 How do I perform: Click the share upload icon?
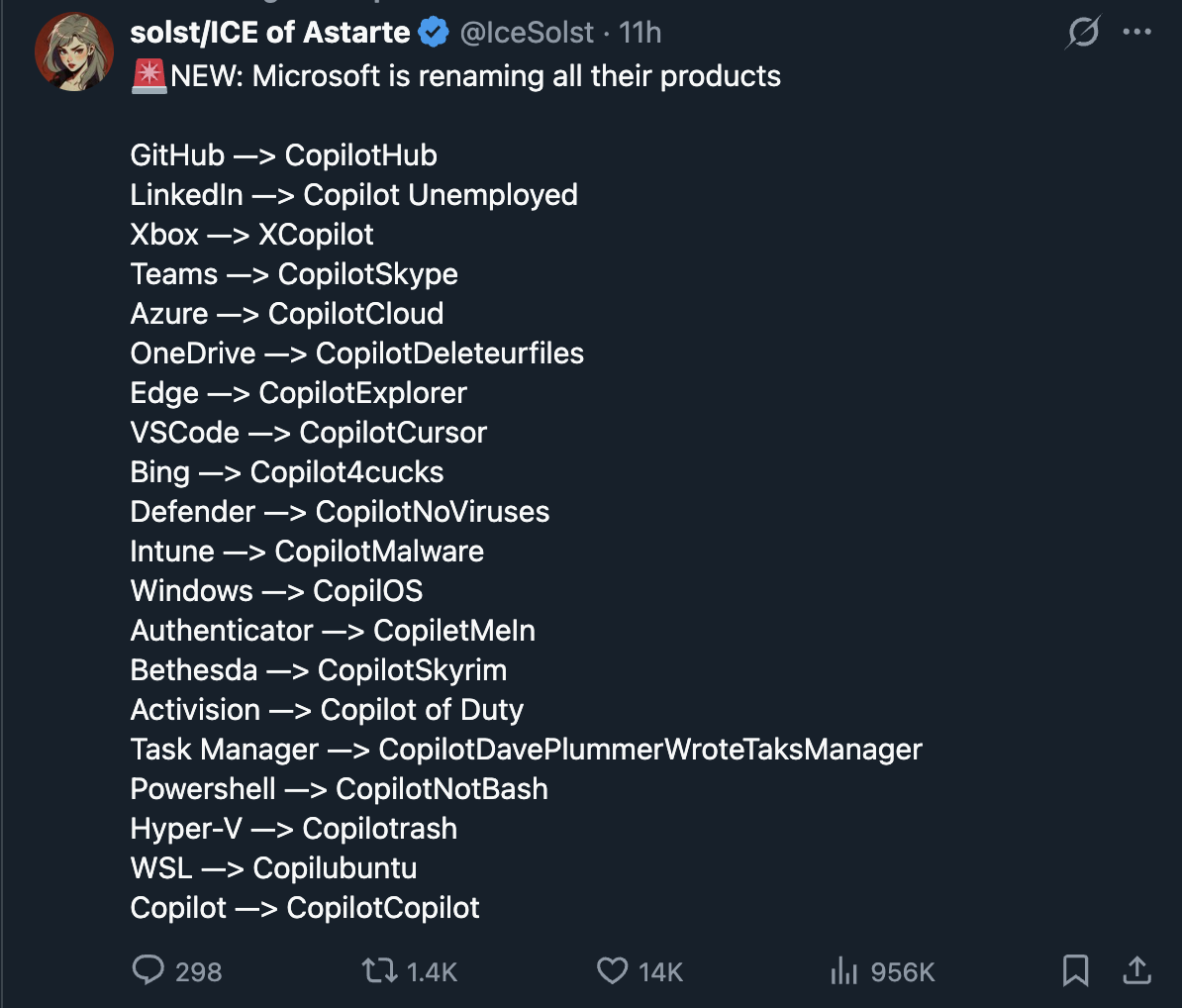1136,970
